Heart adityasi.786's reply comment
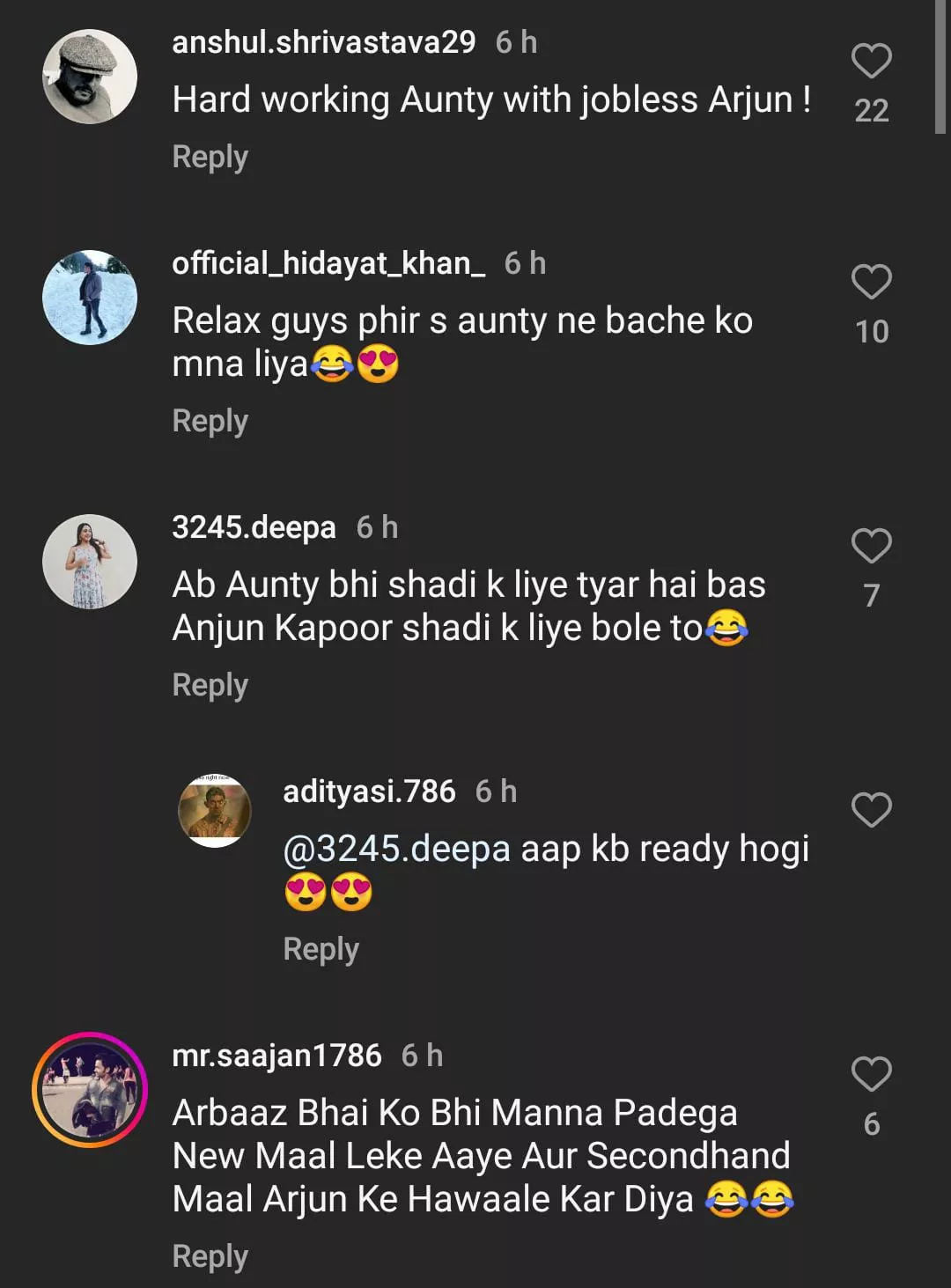This screenshot has width=951, height=1288. (x=871, y=810)
